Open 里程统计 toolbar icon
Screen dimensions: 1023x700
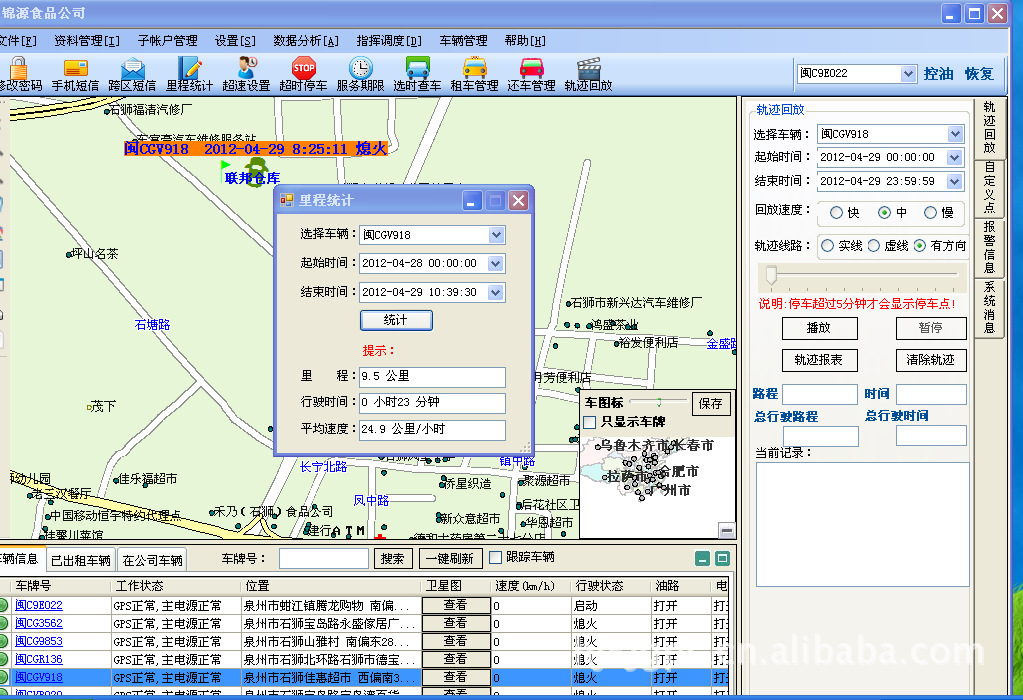[189, 68]
